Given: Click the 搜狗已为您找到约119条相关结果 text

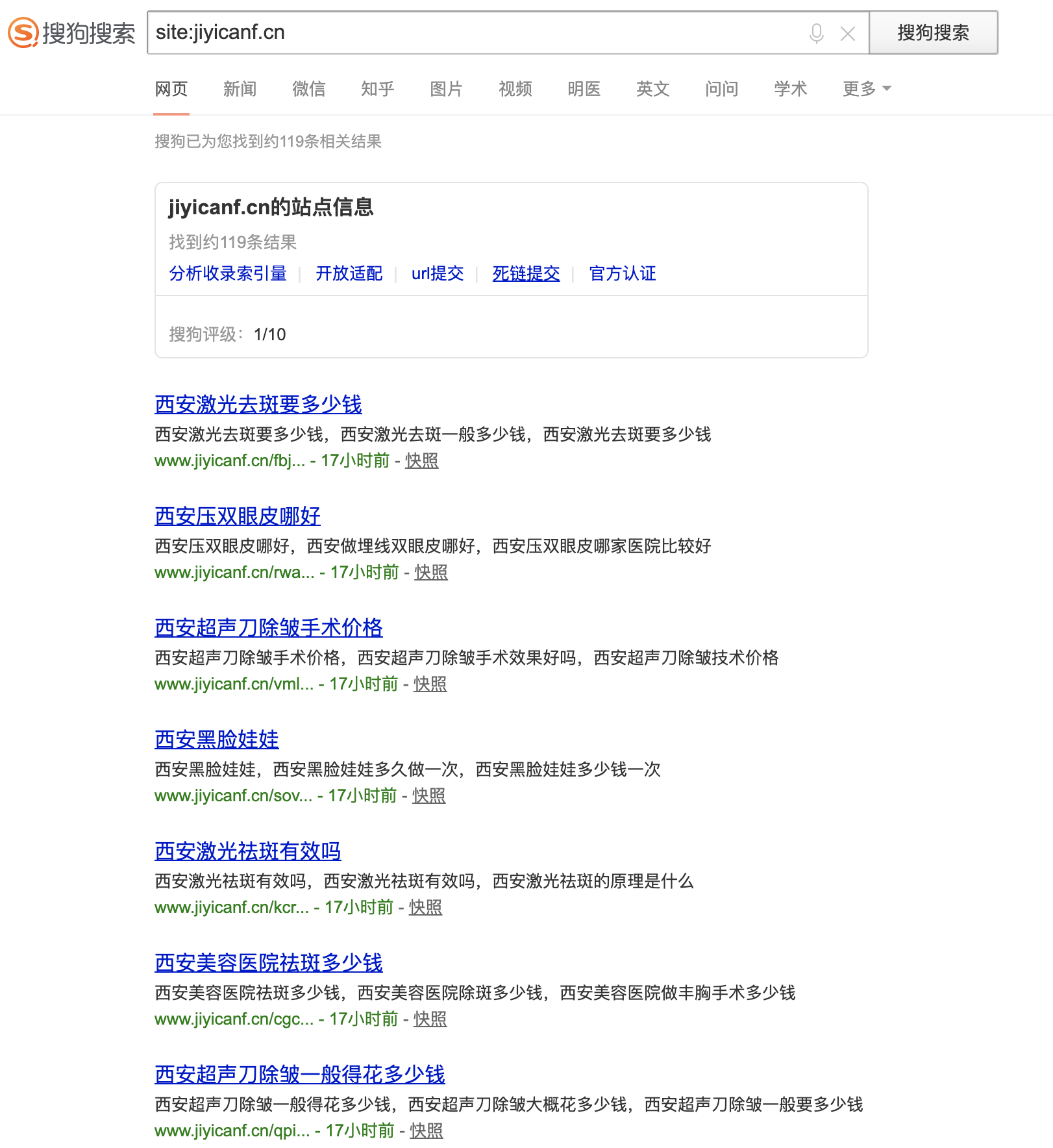Looking at the screenshot, I should pos(268,141).
